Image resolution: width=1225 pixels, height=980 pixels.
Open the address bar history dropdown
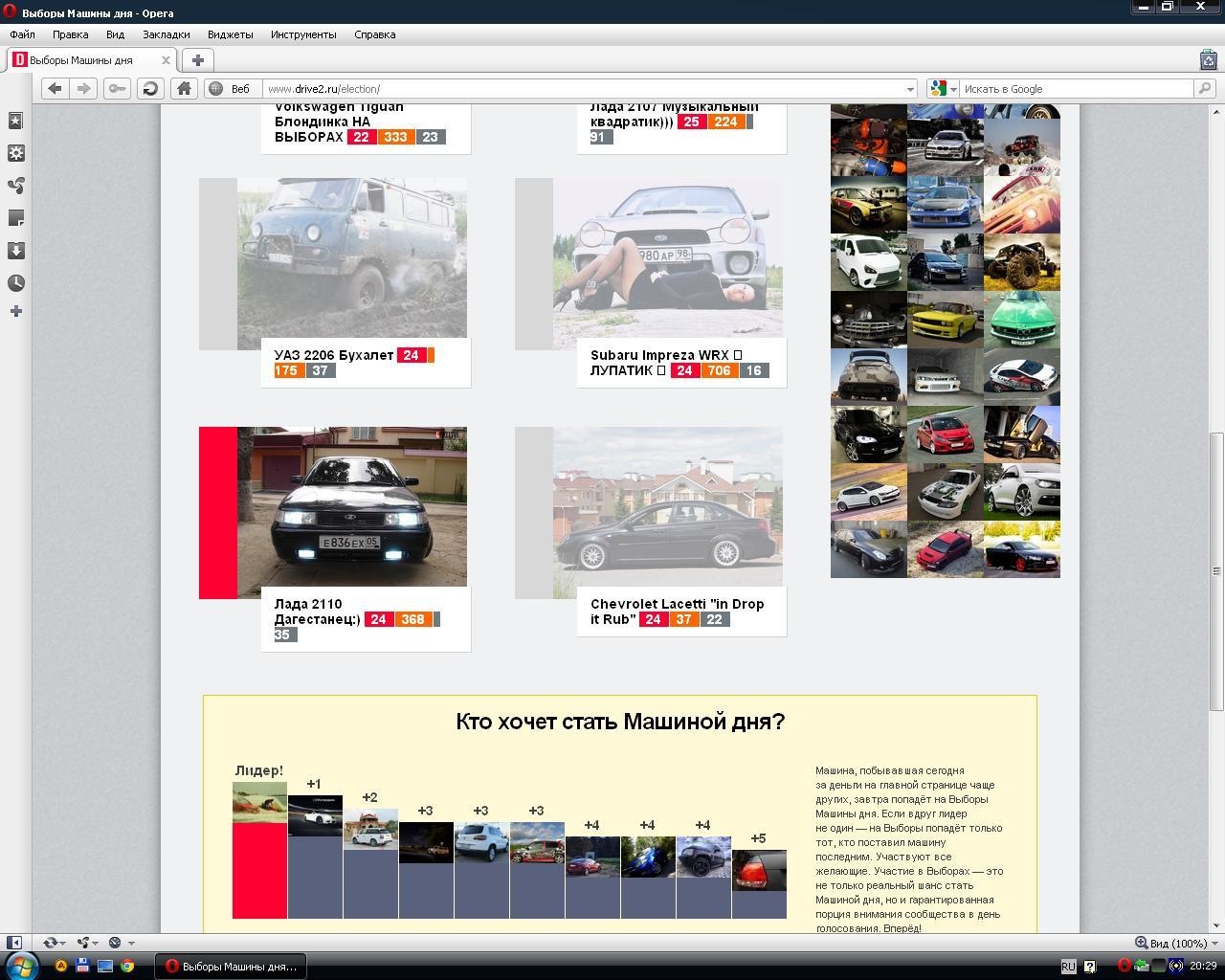(x=910, y=89)
